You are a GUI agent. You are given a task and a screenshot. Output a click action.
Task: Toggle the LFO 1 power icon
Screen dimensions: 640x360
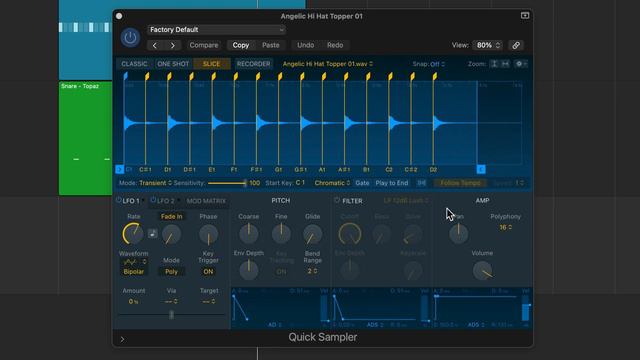pyautogui.click(x=118, y=200)
